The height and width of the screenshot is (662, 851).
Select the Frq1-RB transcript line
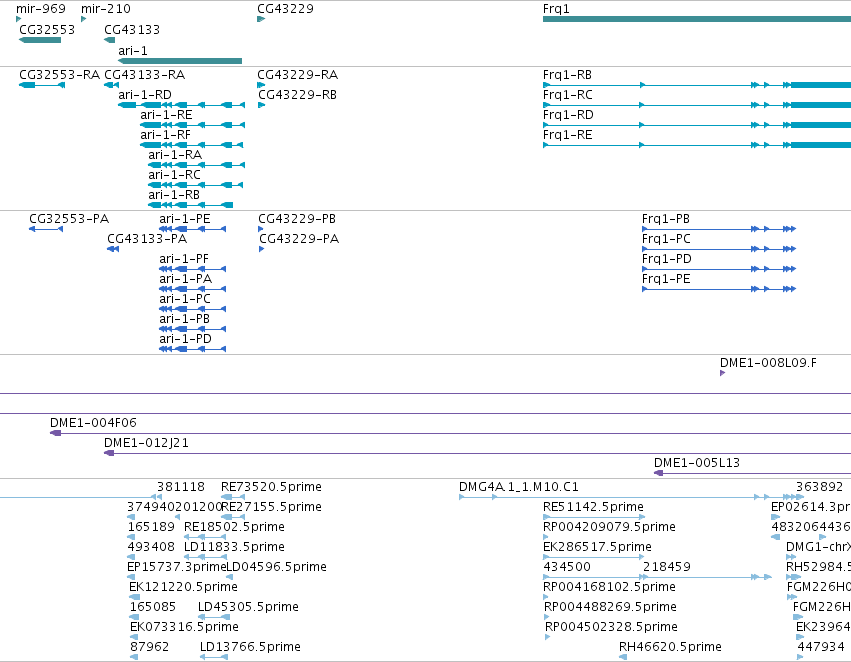[697, 85]
